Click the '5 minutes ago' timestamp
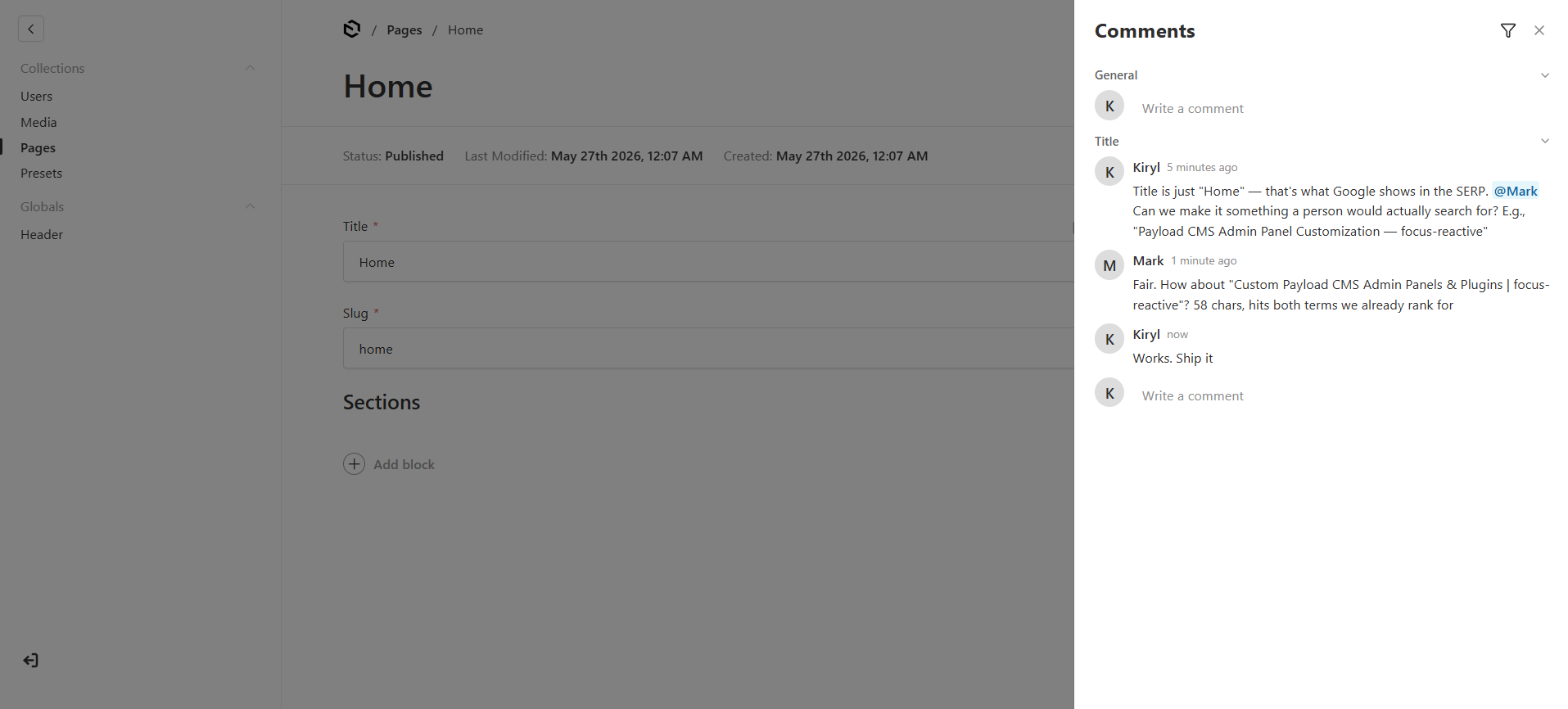Viewport: 1568px width, 709px height. click(x=1202, y=167)
